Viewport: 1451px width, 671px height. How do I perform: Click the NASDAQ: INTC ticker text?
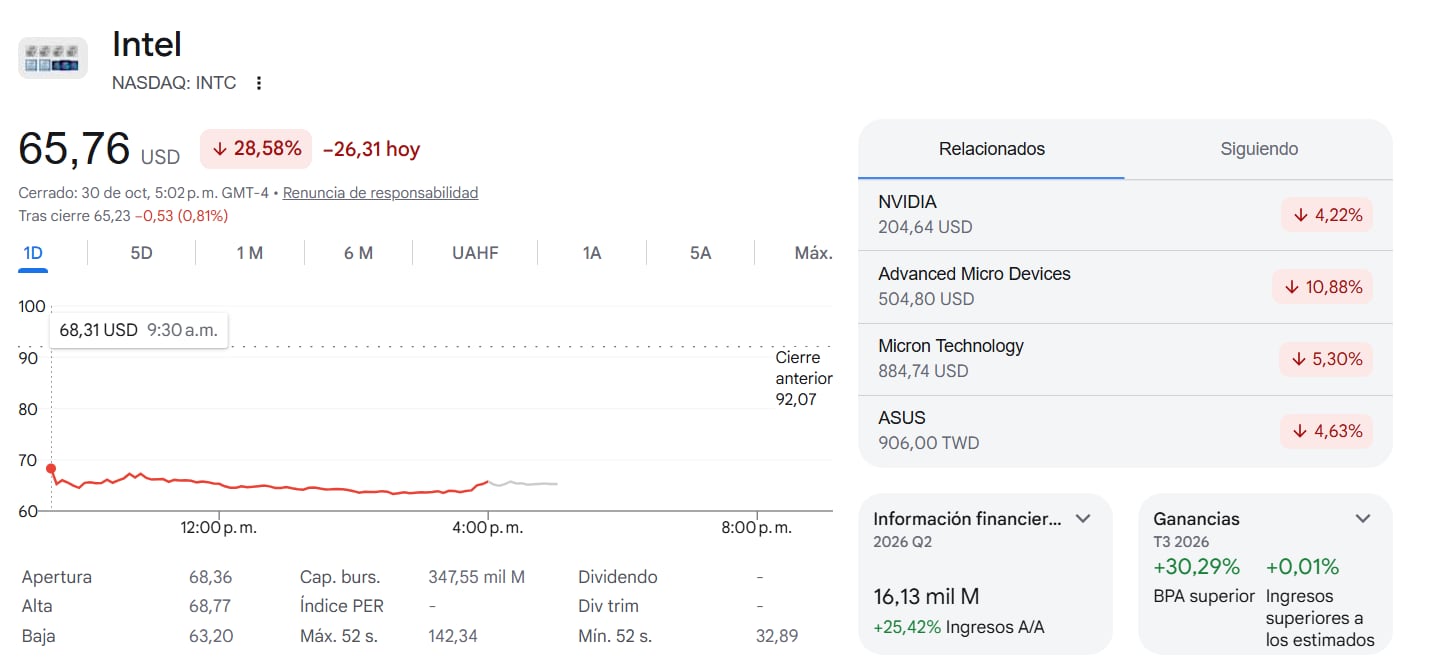tap(174, 83)
